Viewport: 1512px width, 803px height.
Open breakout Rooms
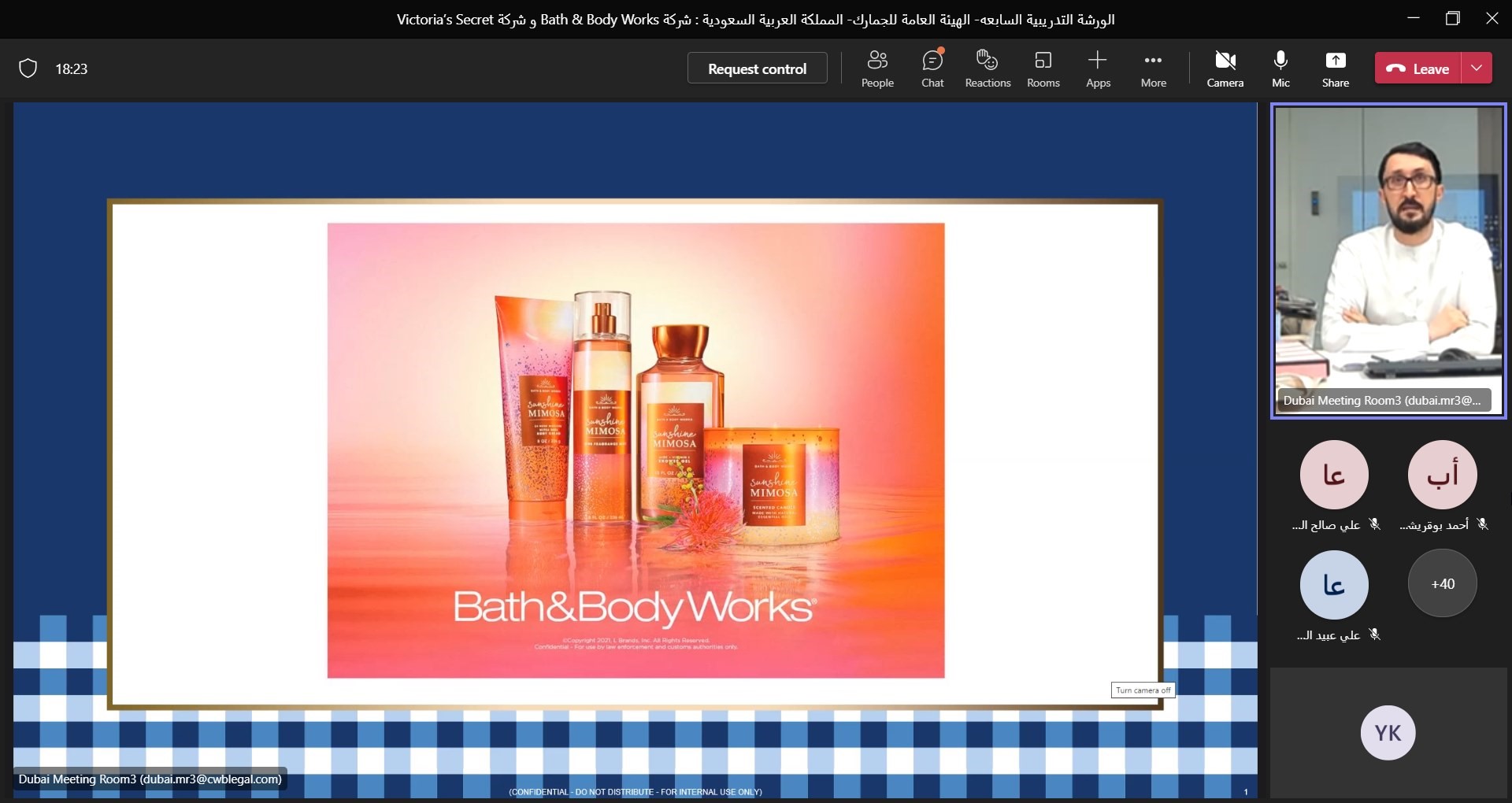coord(1043,68)
